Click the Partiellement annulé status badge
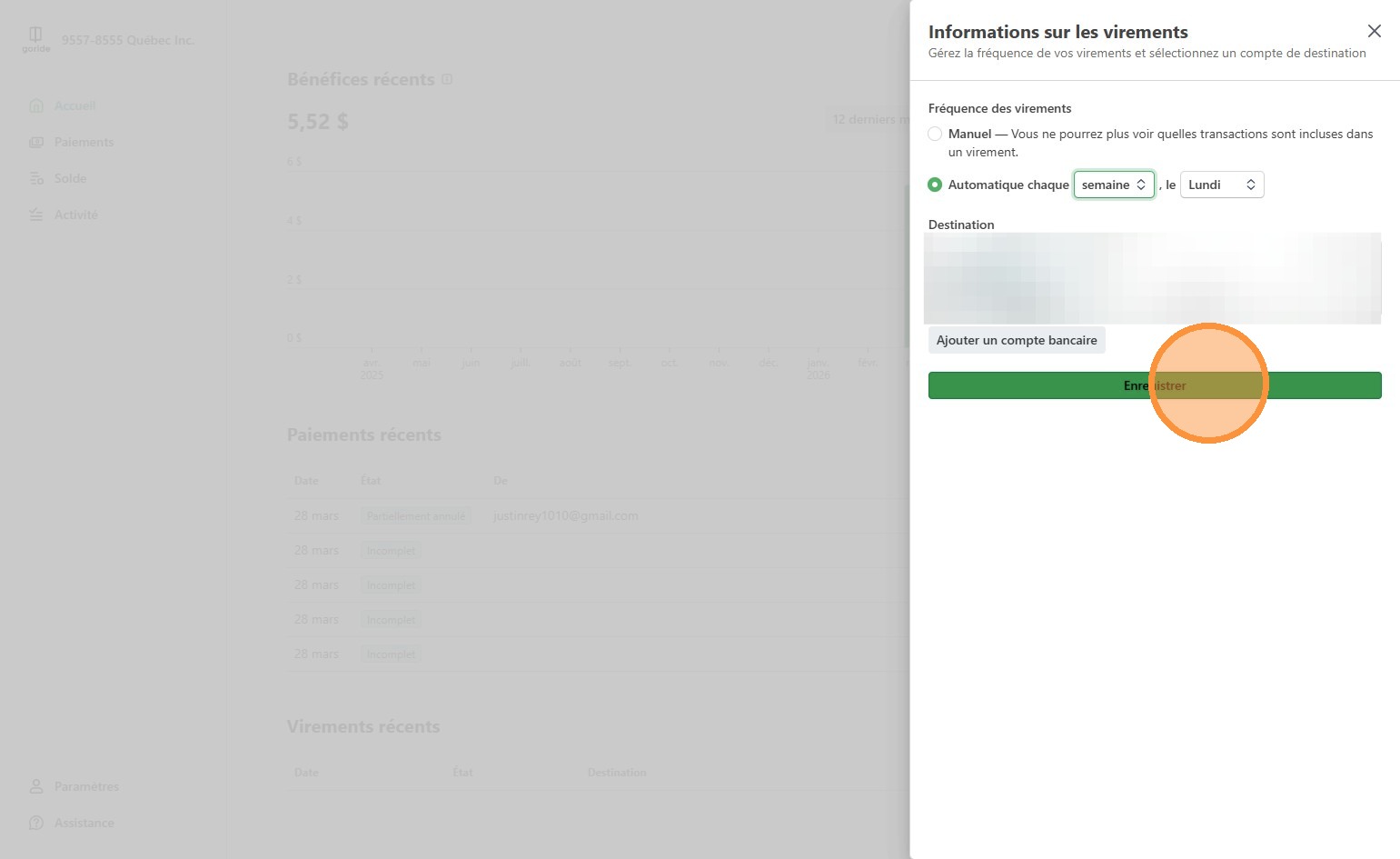 (416, 516)
